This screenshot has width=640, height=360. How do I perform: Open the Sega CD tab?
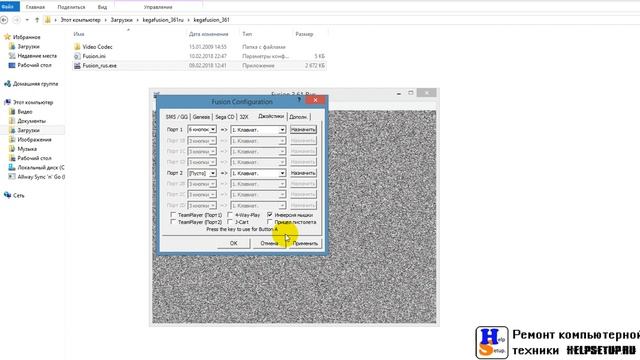[224, 117]
